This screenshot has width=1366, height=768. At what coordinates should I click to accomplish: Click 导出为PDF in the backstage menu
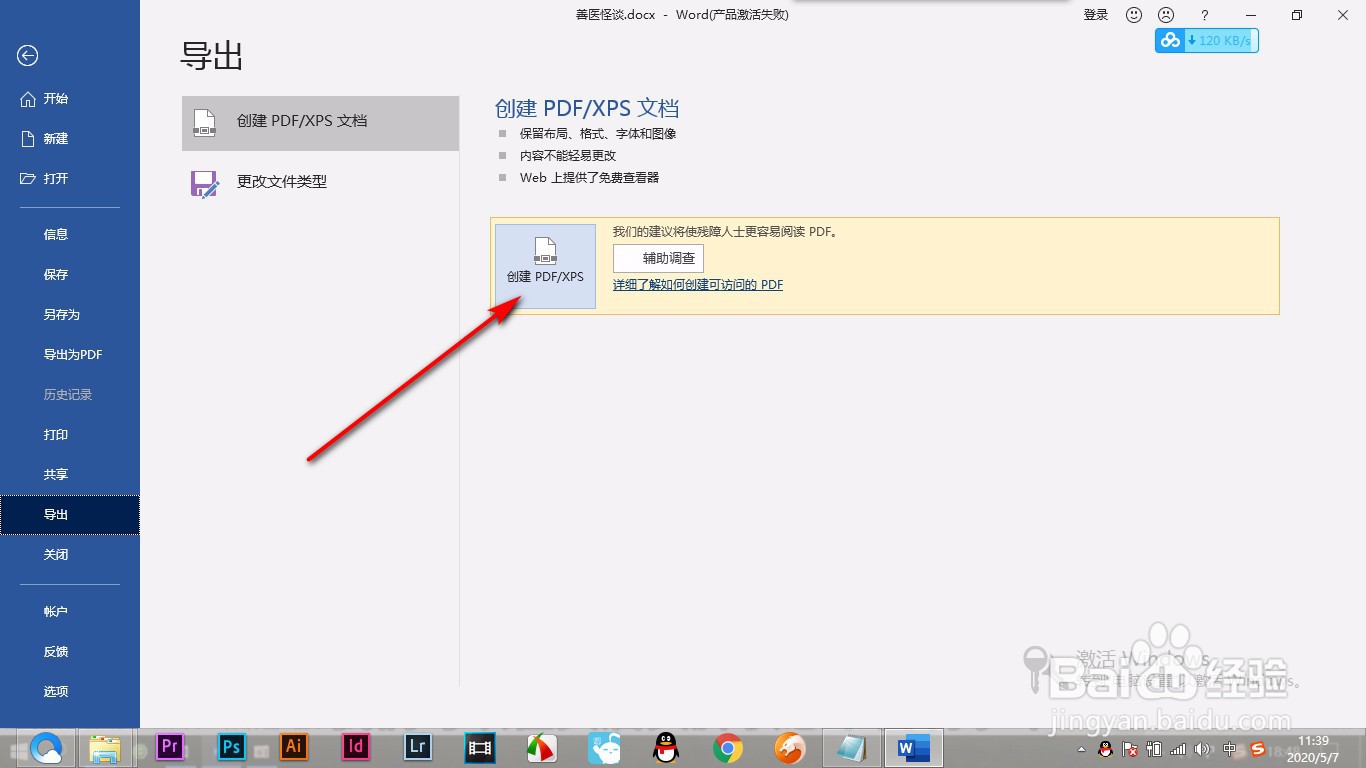point(70,355)
